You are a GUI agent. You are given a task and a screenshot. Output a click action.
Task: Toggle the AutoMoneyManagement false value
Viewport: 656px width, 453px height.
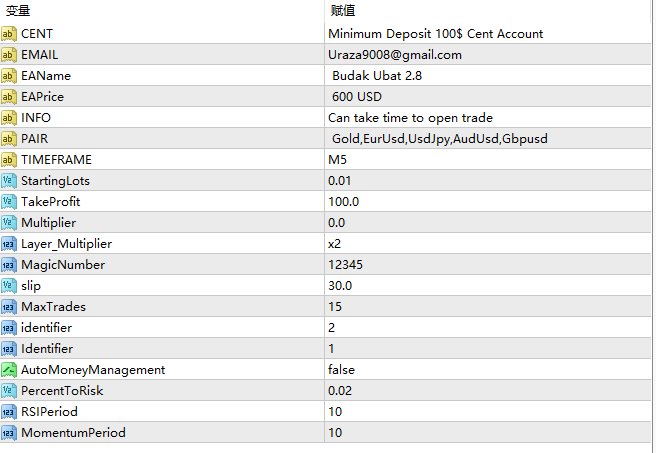pos(341,370)
